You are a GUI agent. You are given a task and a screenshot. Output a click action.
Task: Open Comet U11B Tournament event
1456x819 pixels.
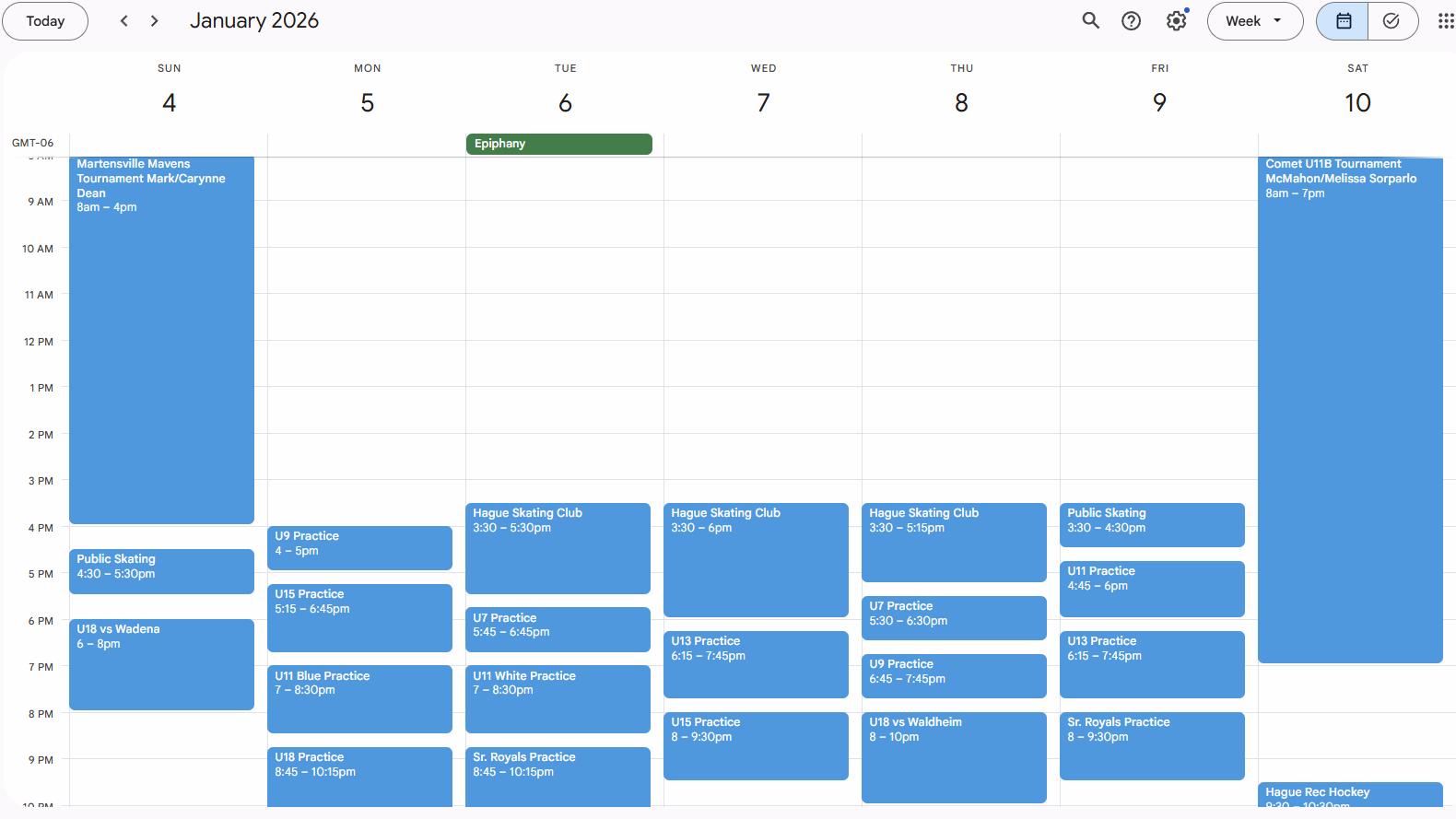(x=1350, y=409)
